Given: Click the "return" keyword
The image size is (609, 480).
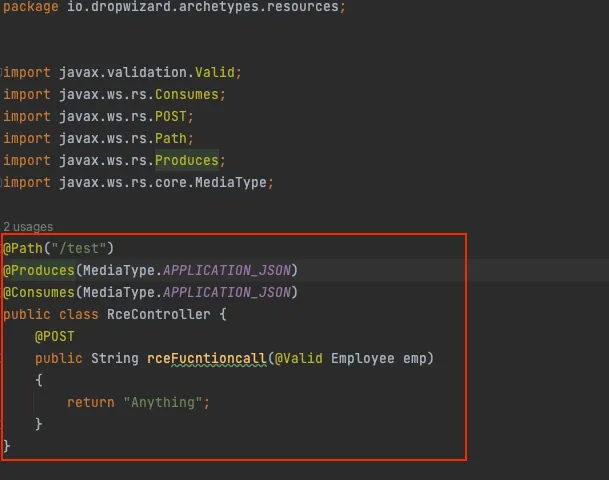Looking at the screenshot, I should (x=91, y=403).
